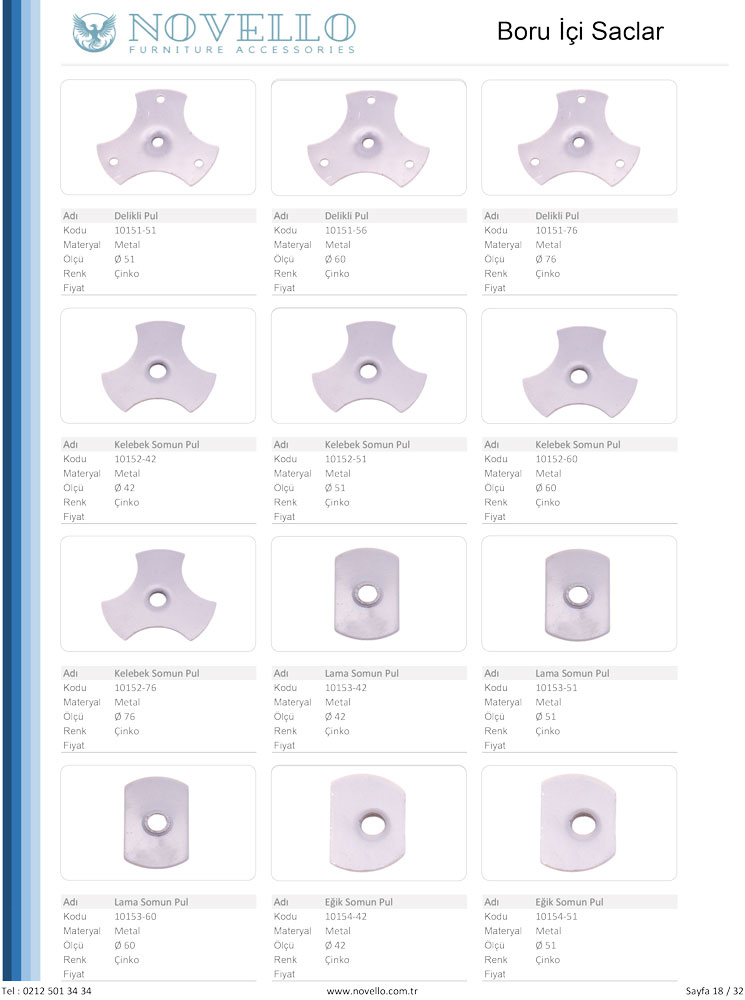Click the Lama Somun Pul 10153-60 image
The width and height of the screenshot is (745, 1000).
[x=158, y=822]
